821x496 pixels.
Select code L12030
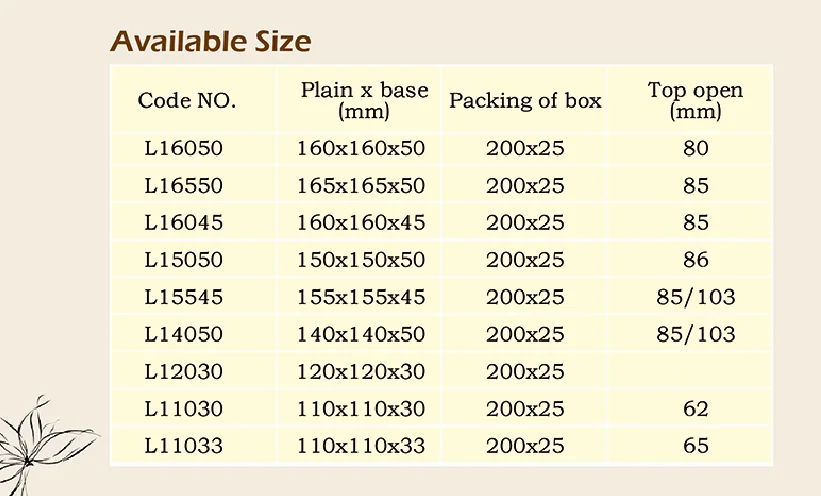coord(183,371)
